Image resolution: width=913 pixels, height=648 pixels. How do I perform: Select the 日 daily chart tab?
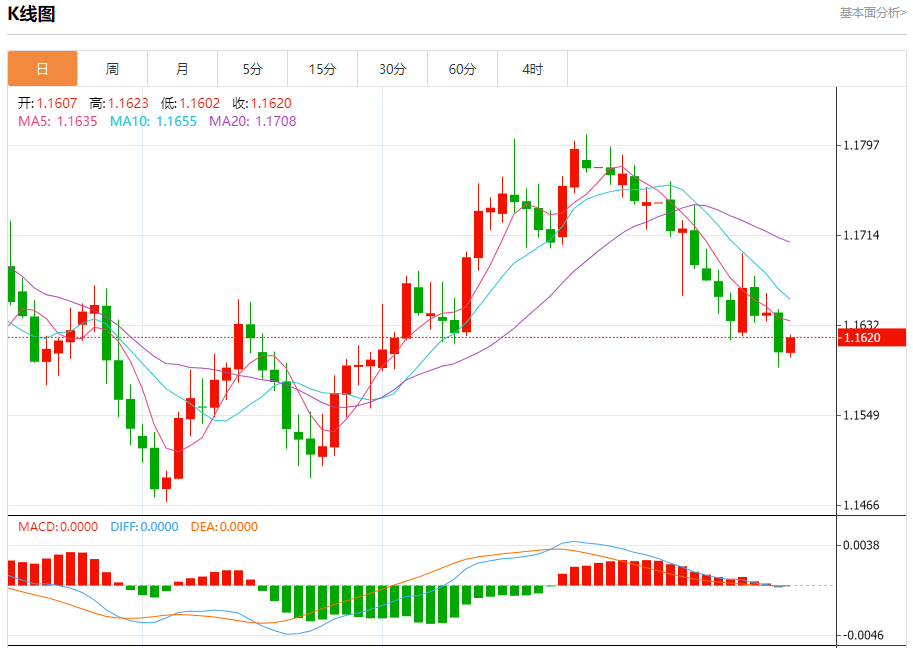pos(42,69)
